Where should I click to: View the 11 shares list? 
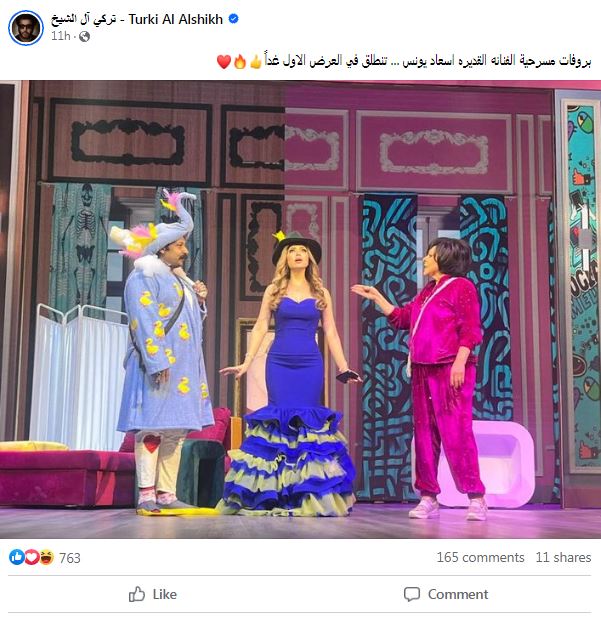563,557
